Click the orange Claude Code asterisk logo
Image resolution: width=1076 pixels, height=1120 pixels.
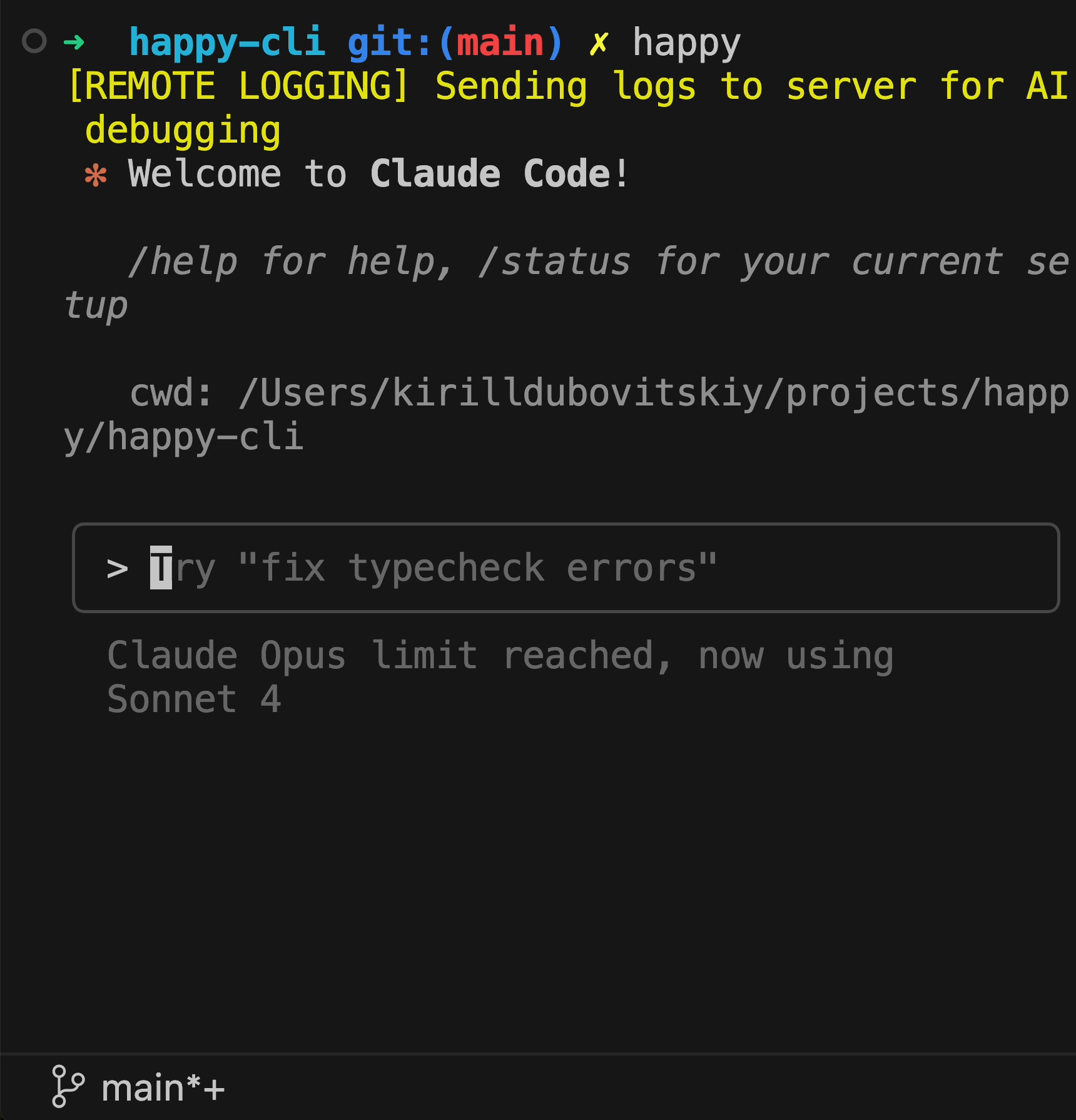click(96, 175)
